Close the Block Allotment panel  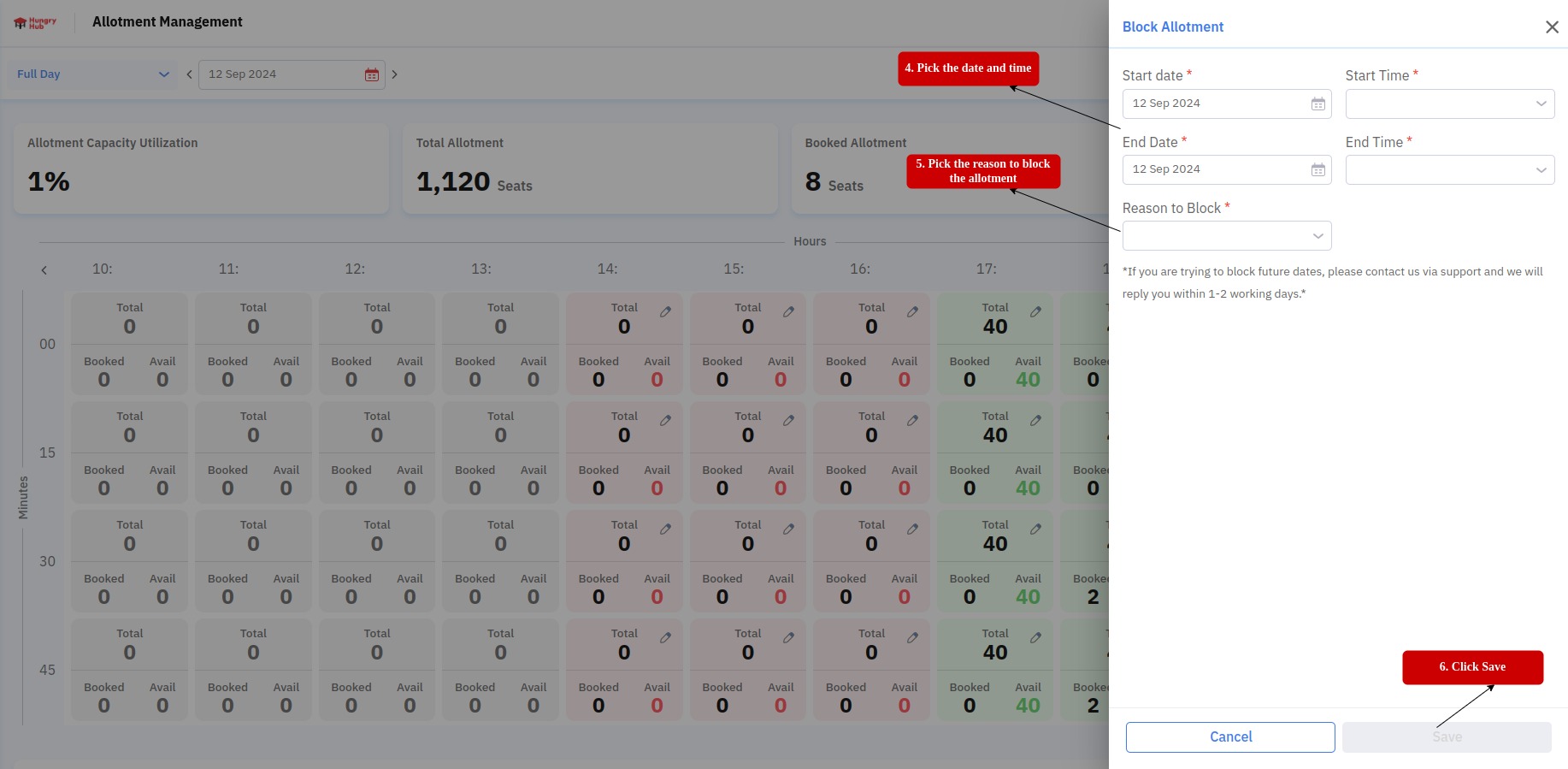click(1551, 27)
